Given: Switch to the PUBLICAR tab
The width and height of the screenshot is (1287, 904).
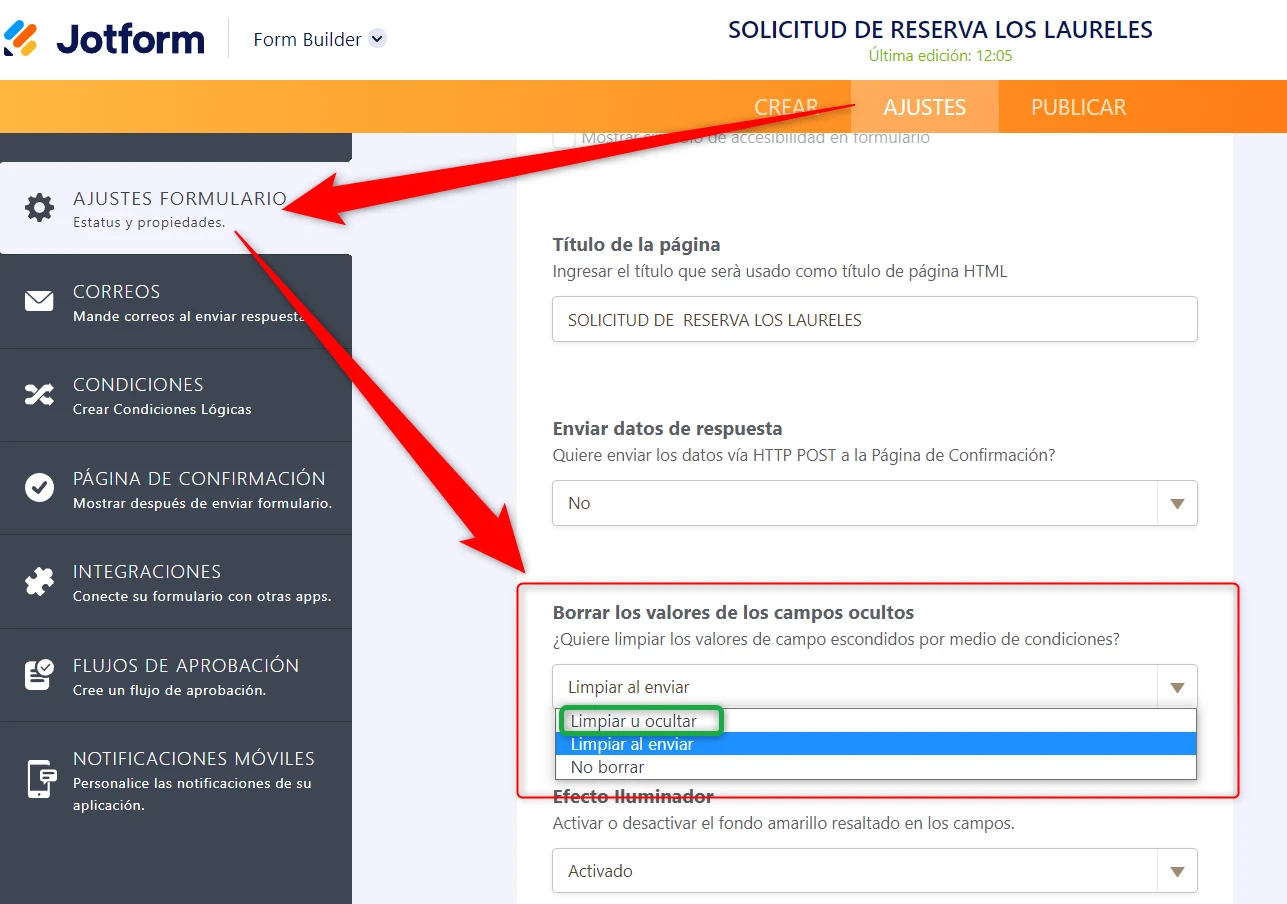Looking at the screenshot, I should pos(1078,106).
